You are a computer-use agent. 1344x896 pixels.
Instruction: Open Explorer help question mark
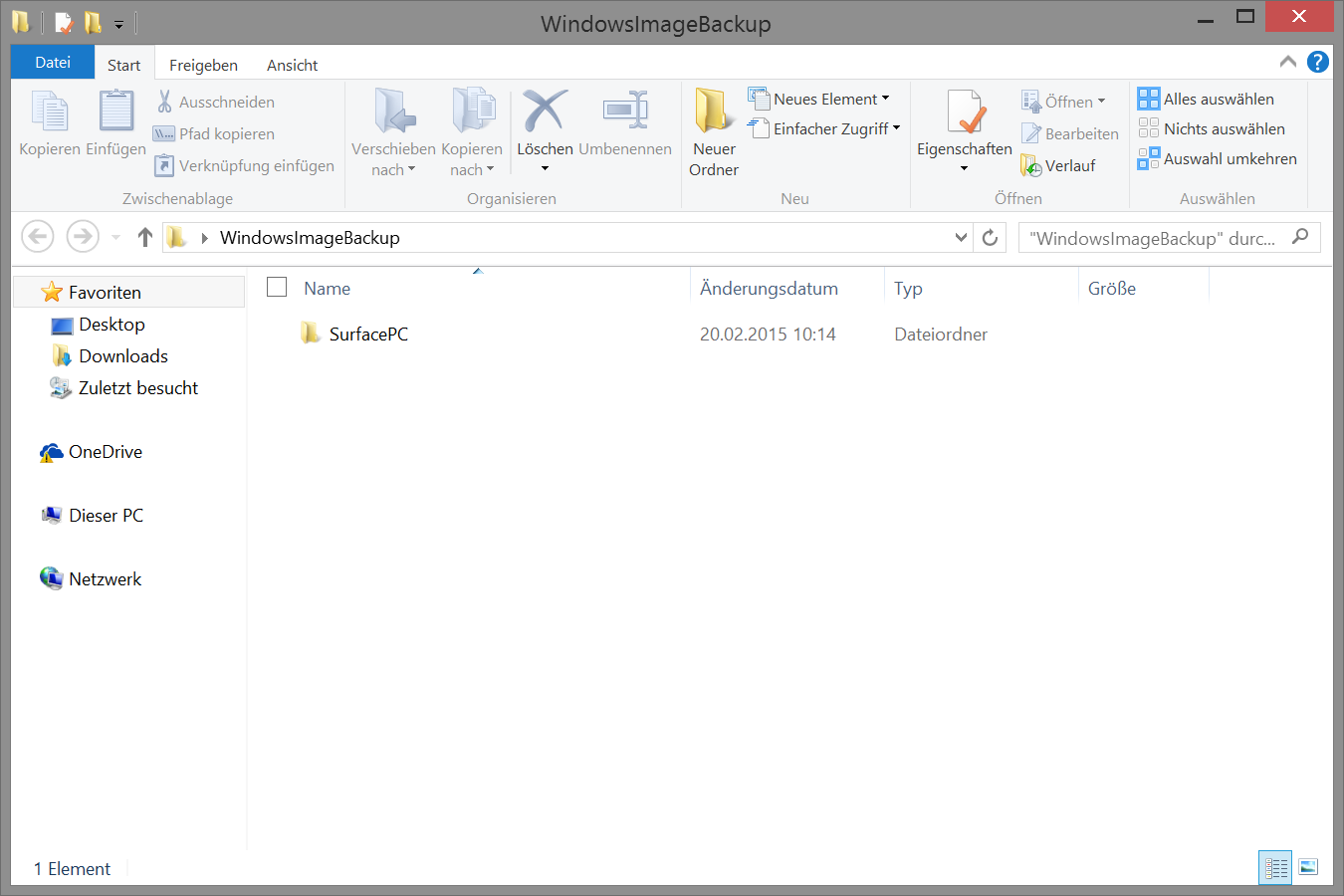click(x=1318, y=62)
